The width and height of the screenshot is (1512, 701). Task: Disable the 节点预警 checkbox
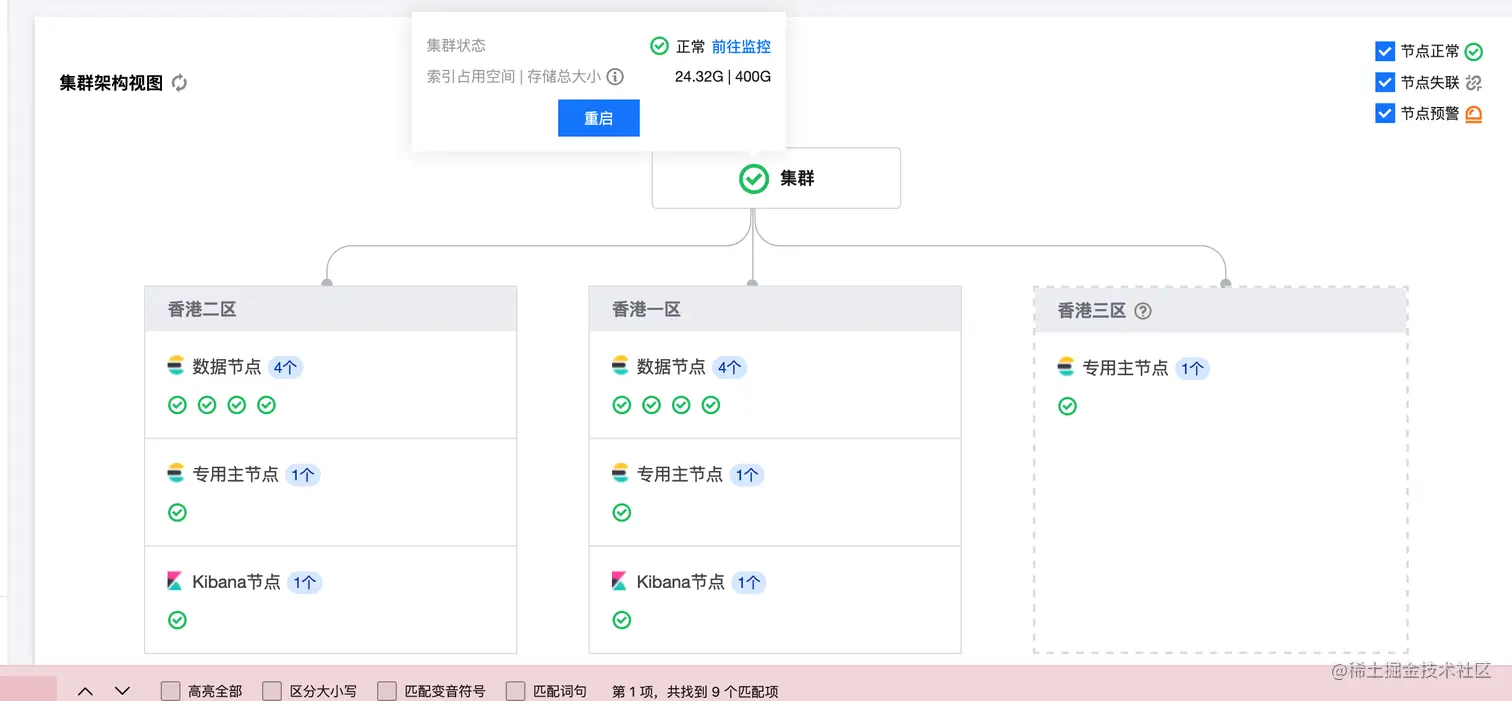(1385, 113)
